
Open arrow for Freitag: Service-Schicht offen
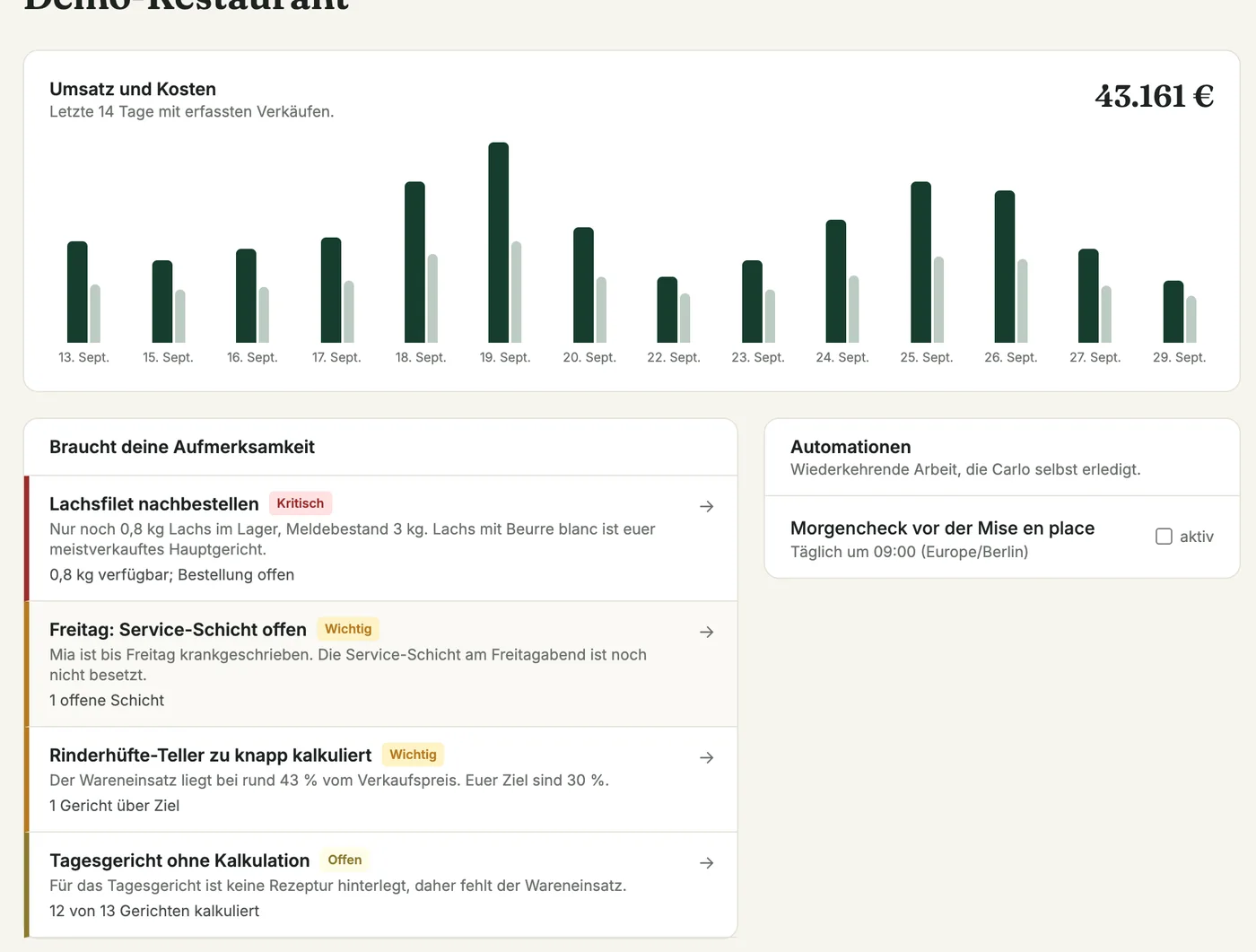coord(707,633)
